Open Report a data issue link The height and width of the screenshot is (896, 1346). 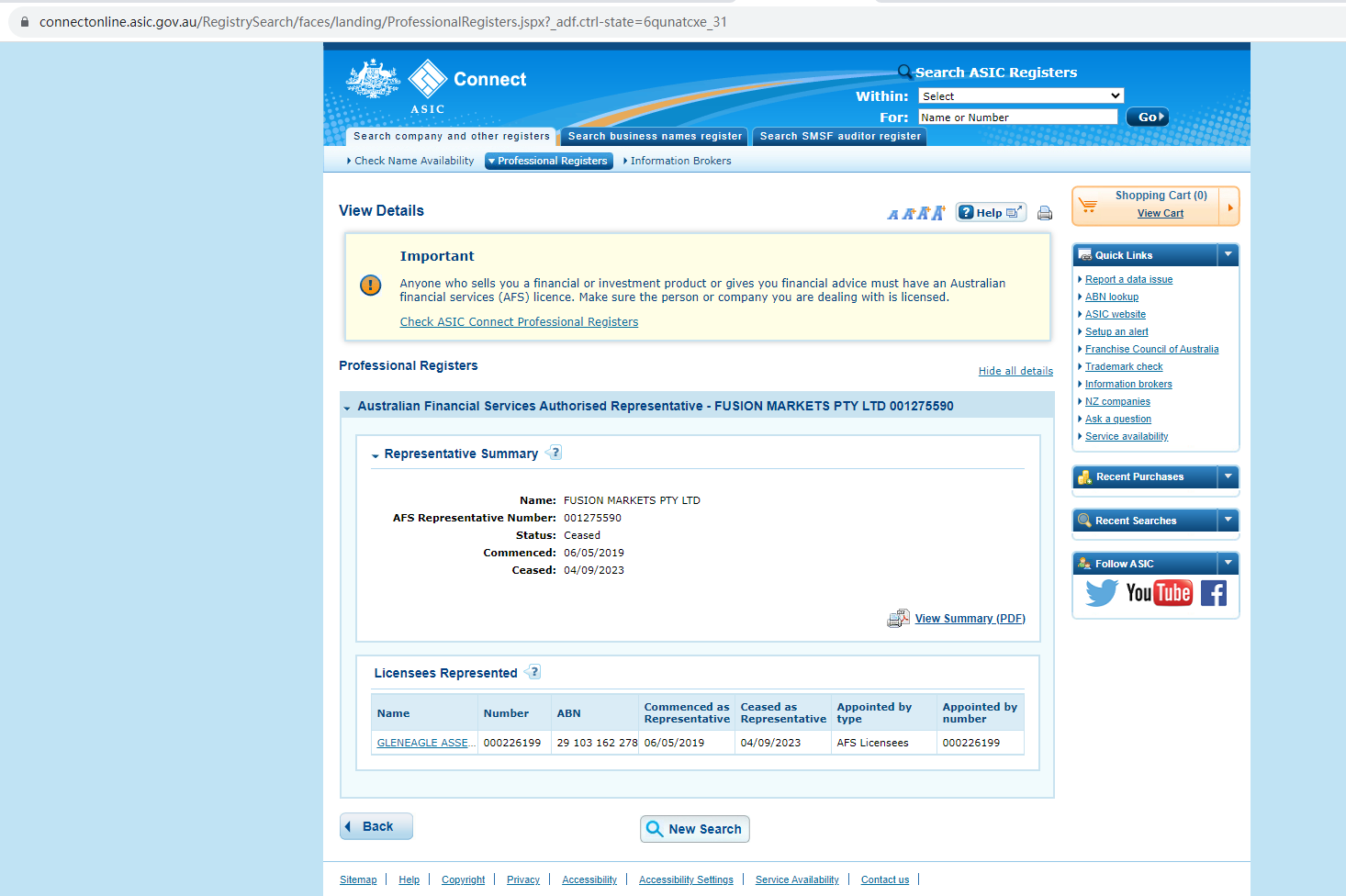(x=1129, y=279)
